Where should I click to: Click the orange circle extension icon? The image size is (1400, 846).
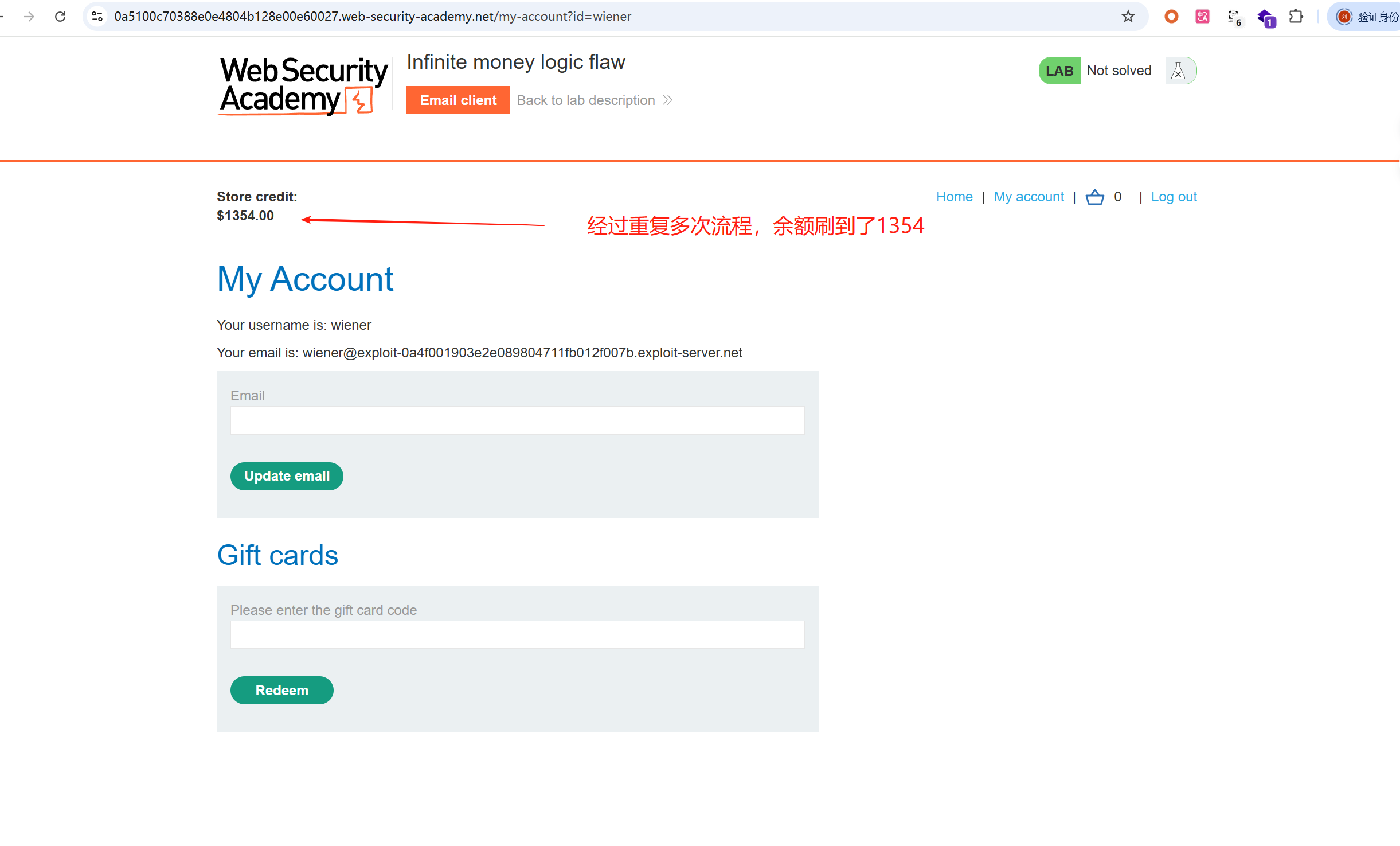[1171, 17]
